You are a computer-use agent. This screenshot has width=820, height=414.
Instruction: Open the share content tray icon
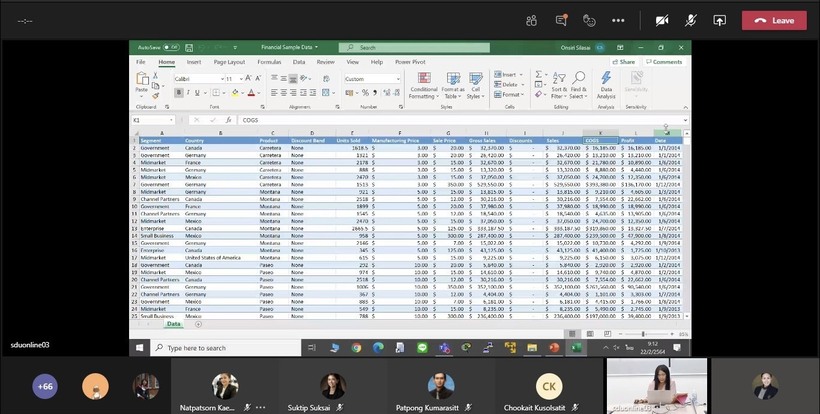(719, 20)
